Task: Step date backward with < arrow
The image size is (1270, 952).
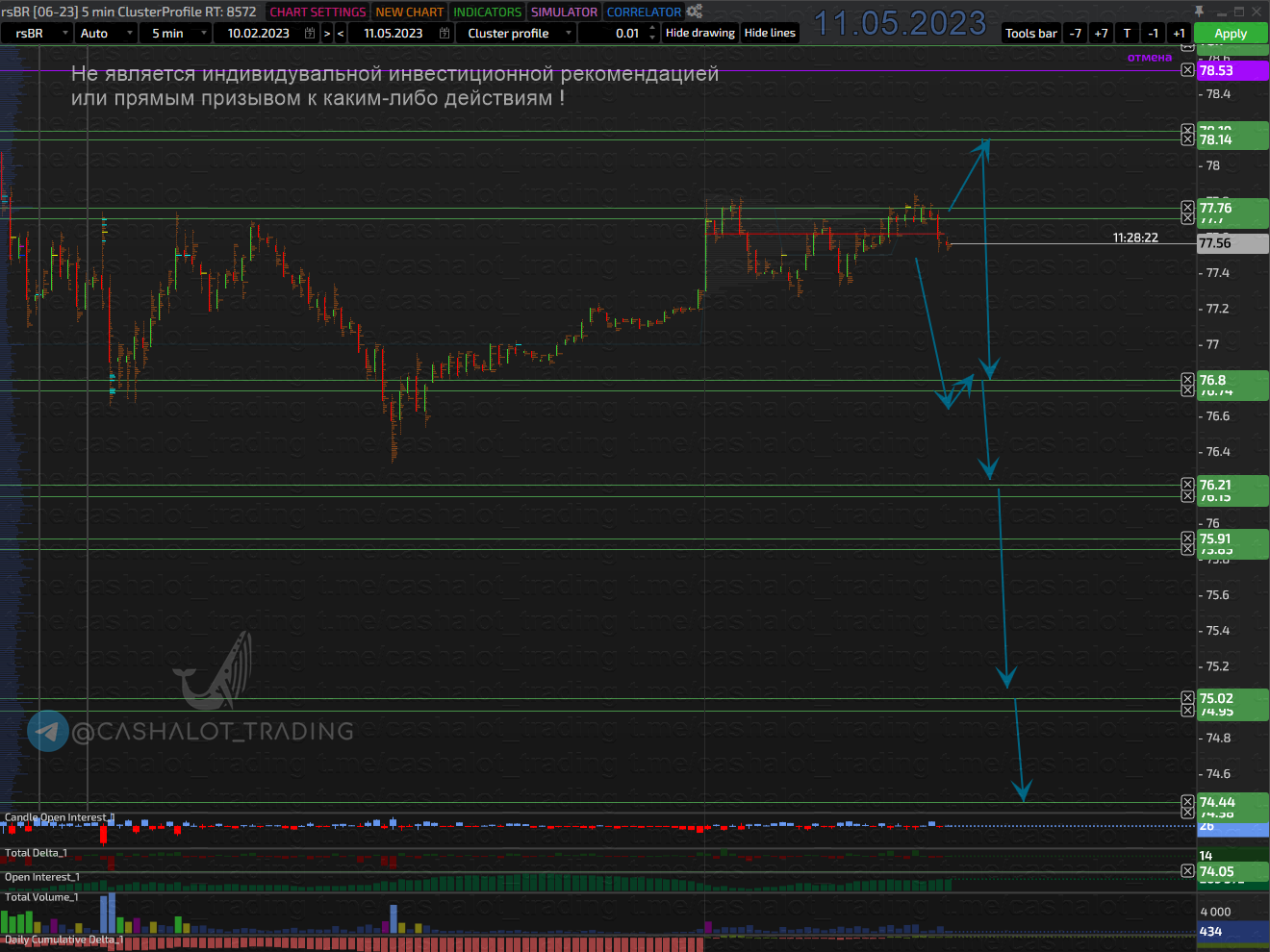Action: click(x=341, y=33)
